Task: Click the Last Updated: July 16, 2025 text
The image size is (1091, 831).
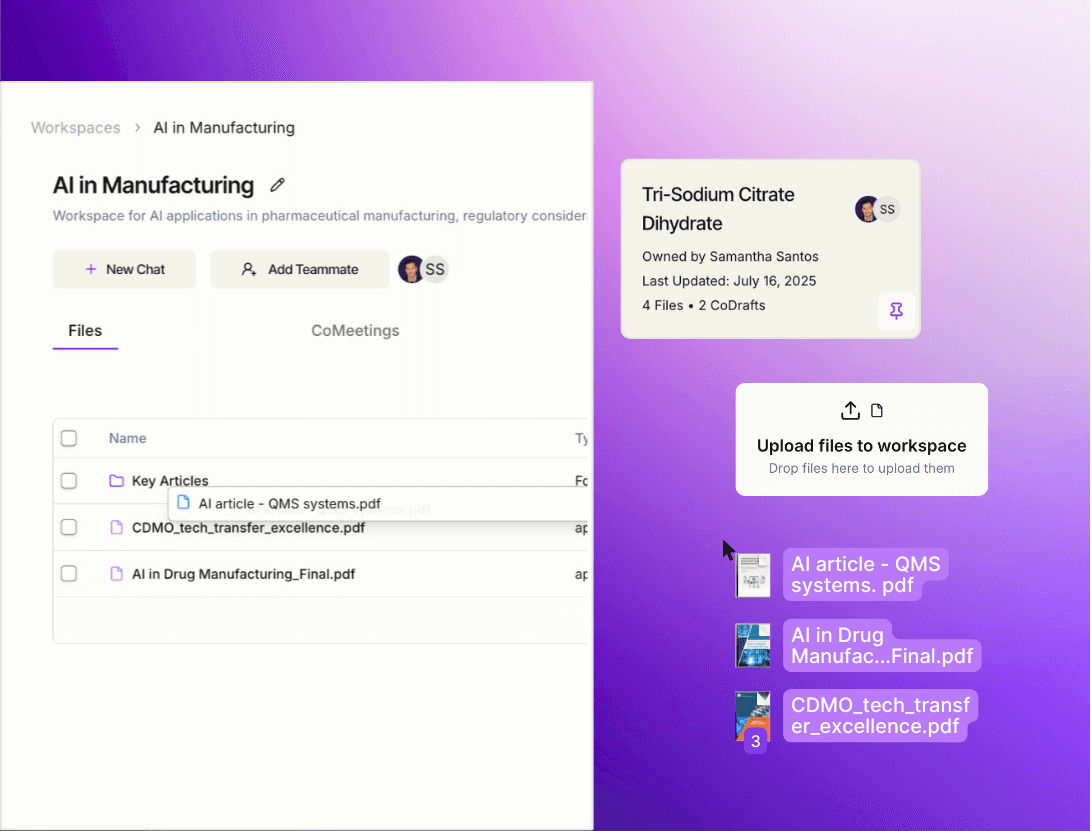Action: point(728,281)
